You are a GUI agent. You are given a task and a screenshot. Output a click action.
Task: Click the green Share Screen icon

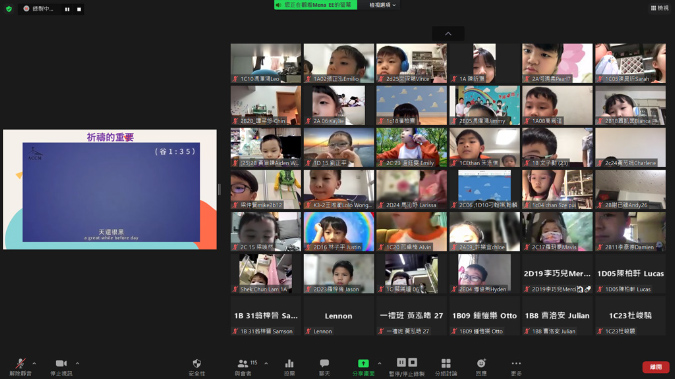coord(363,363)
